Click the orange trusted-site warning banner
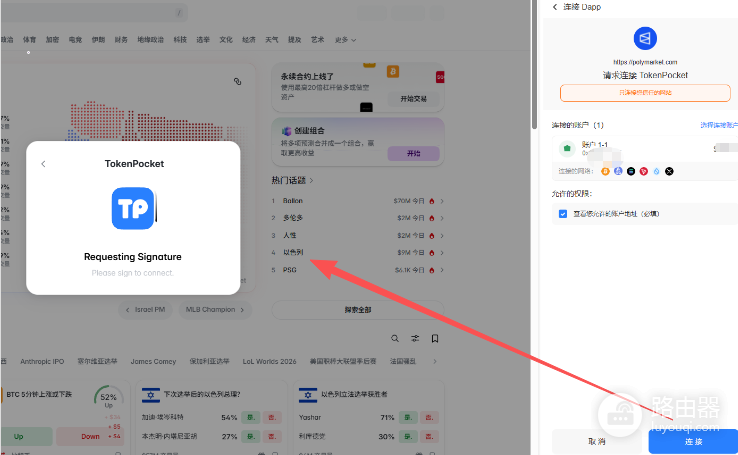The height and width of the screenshot is (455, 738). (645, 93)
